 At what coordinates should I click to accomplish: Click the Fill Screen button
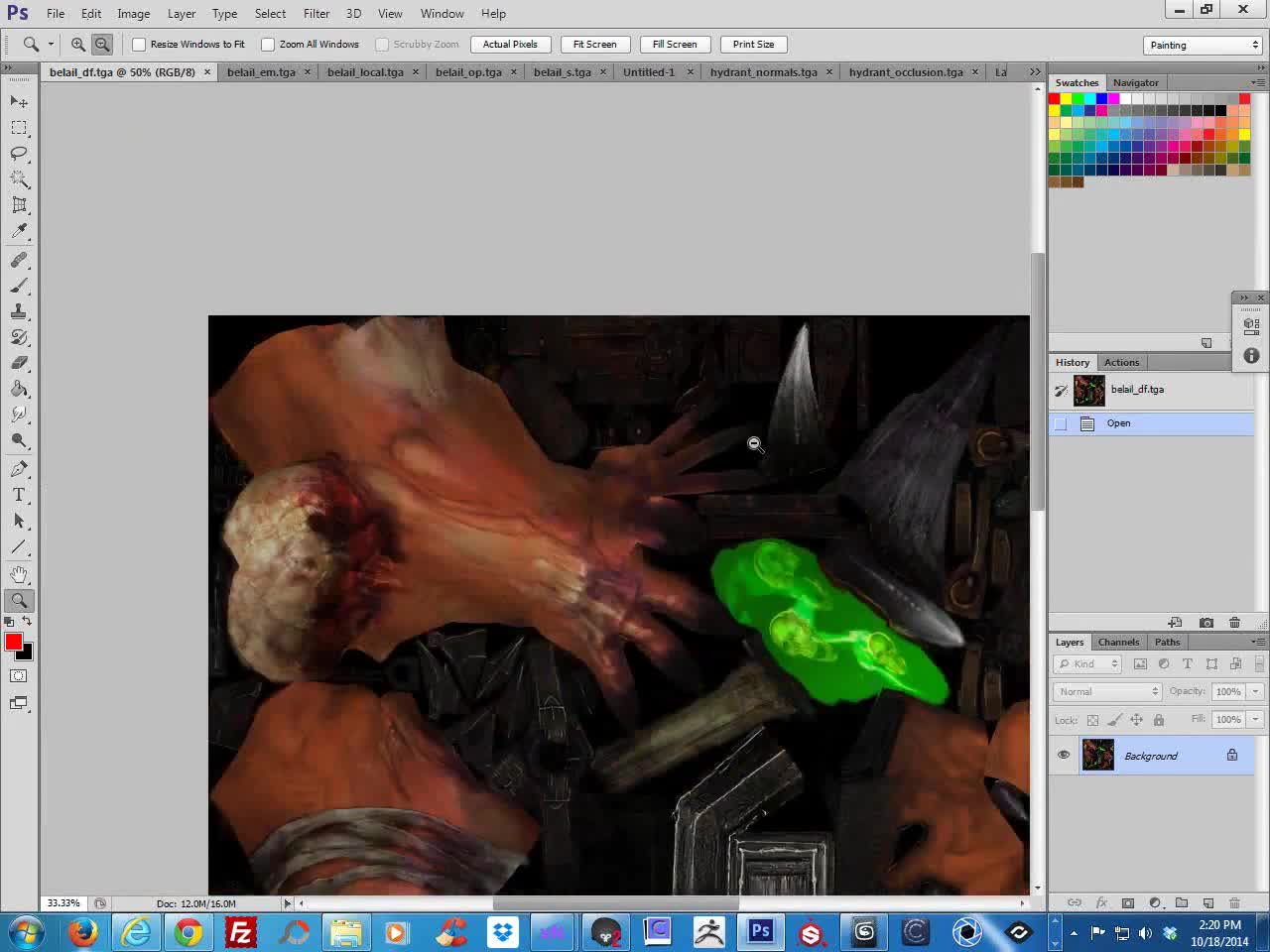[675, 44]
